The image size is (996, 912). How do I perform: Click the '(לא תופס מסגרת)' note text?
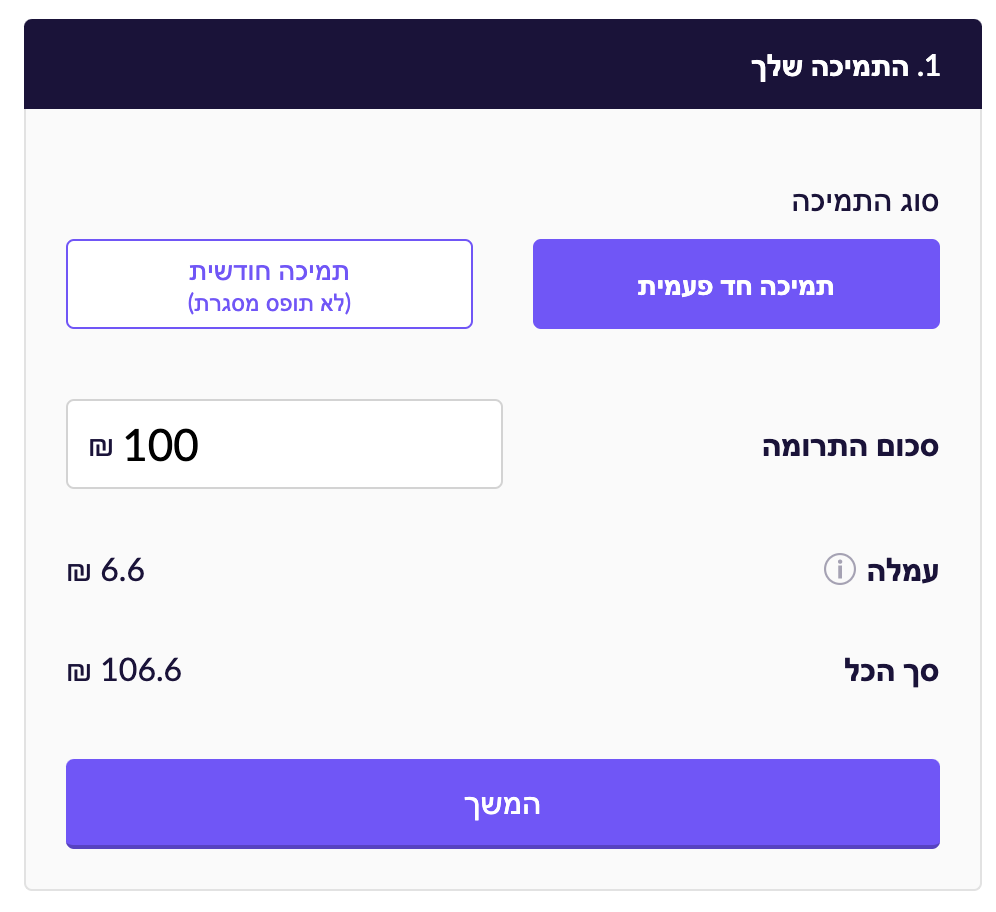click(269, 303)
